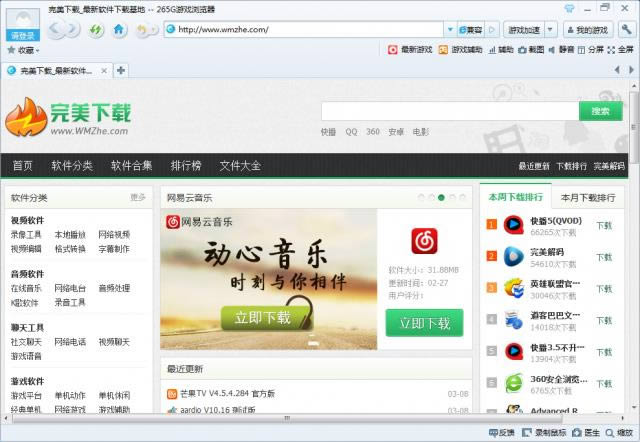The width and height of the screenshot is (640, 442).
Task: Select the active third carousel dot
Action: (441, 198)
